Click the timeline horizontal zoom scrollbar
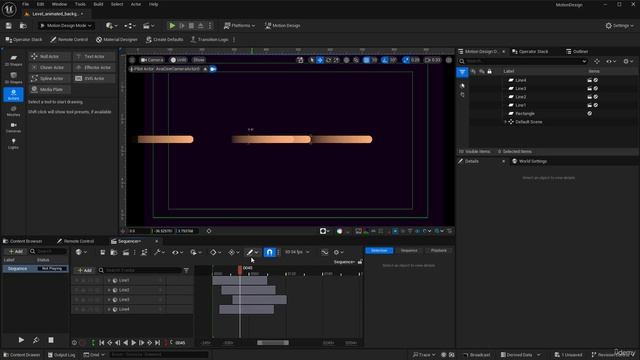This screenshot has width=640, height=360. coord(273,343)
